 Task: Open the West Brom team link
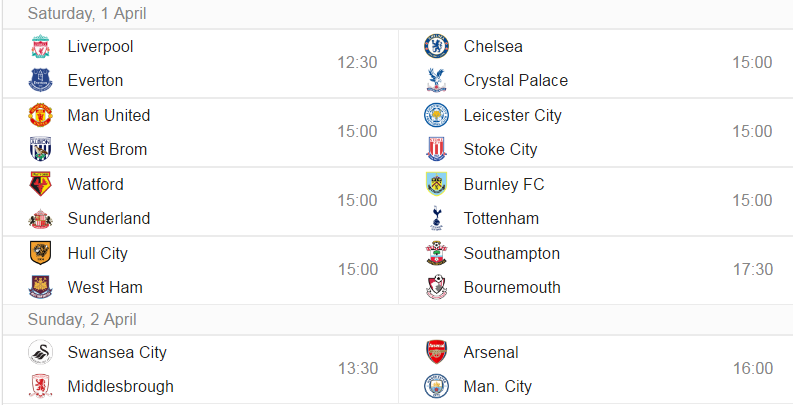107,150
